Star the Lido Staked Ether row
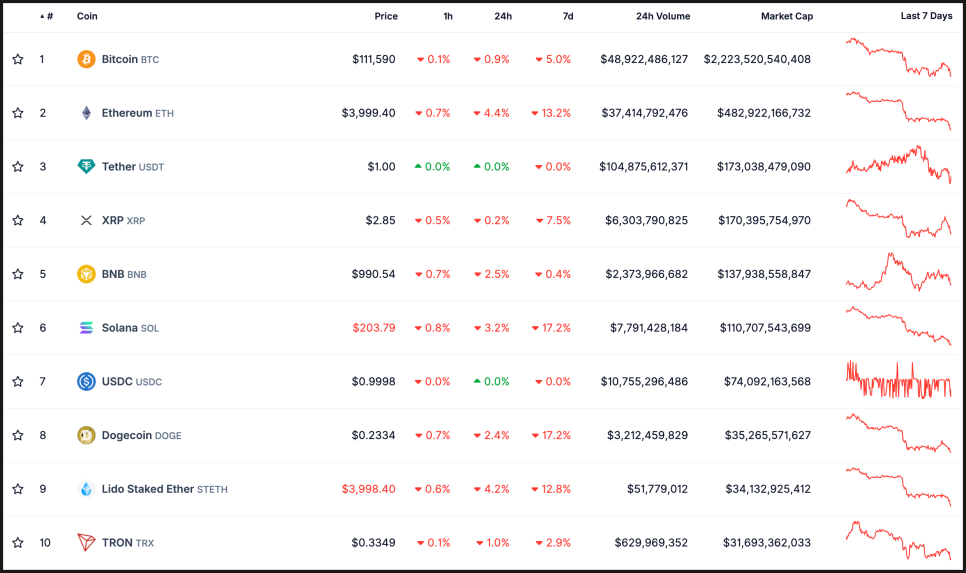The image size is (966, 573). 18,489
